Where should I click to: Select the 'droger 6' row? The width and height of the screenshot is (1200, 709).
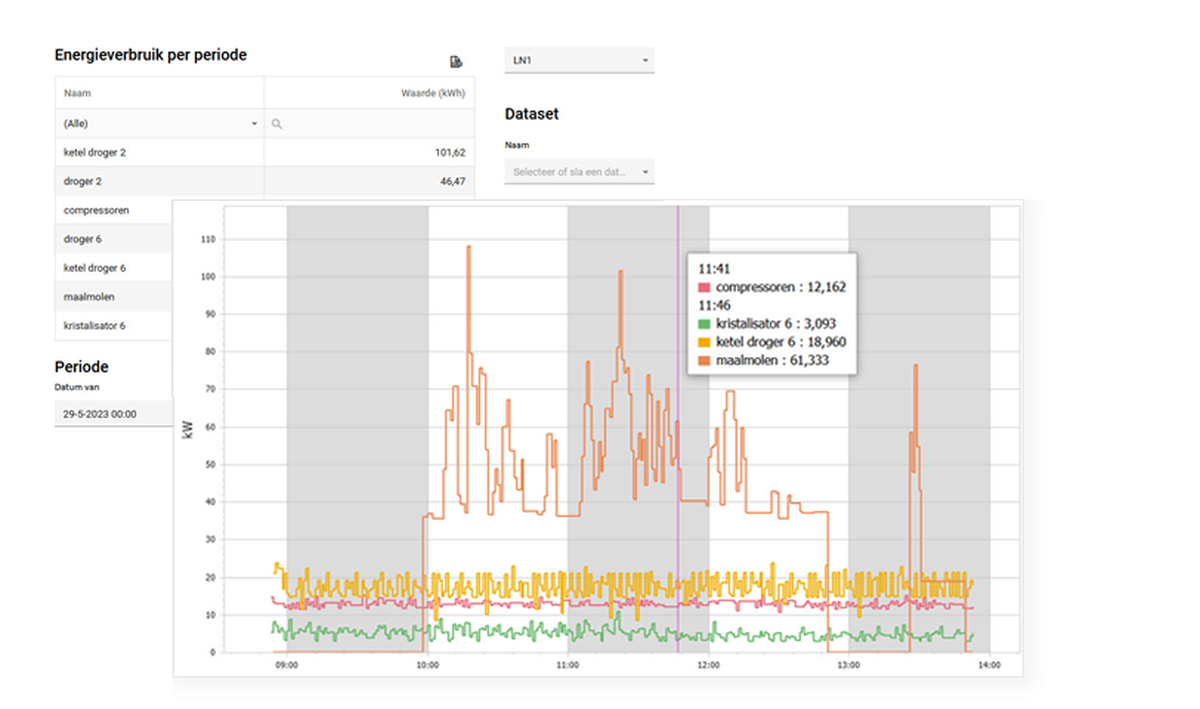(114, 240)
